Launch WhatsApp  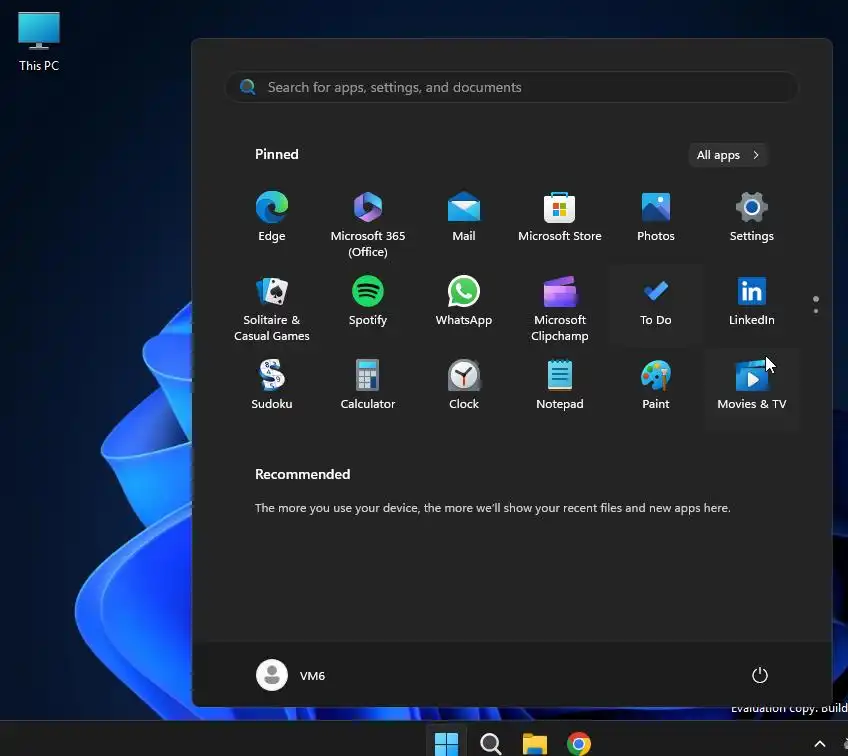463,301
